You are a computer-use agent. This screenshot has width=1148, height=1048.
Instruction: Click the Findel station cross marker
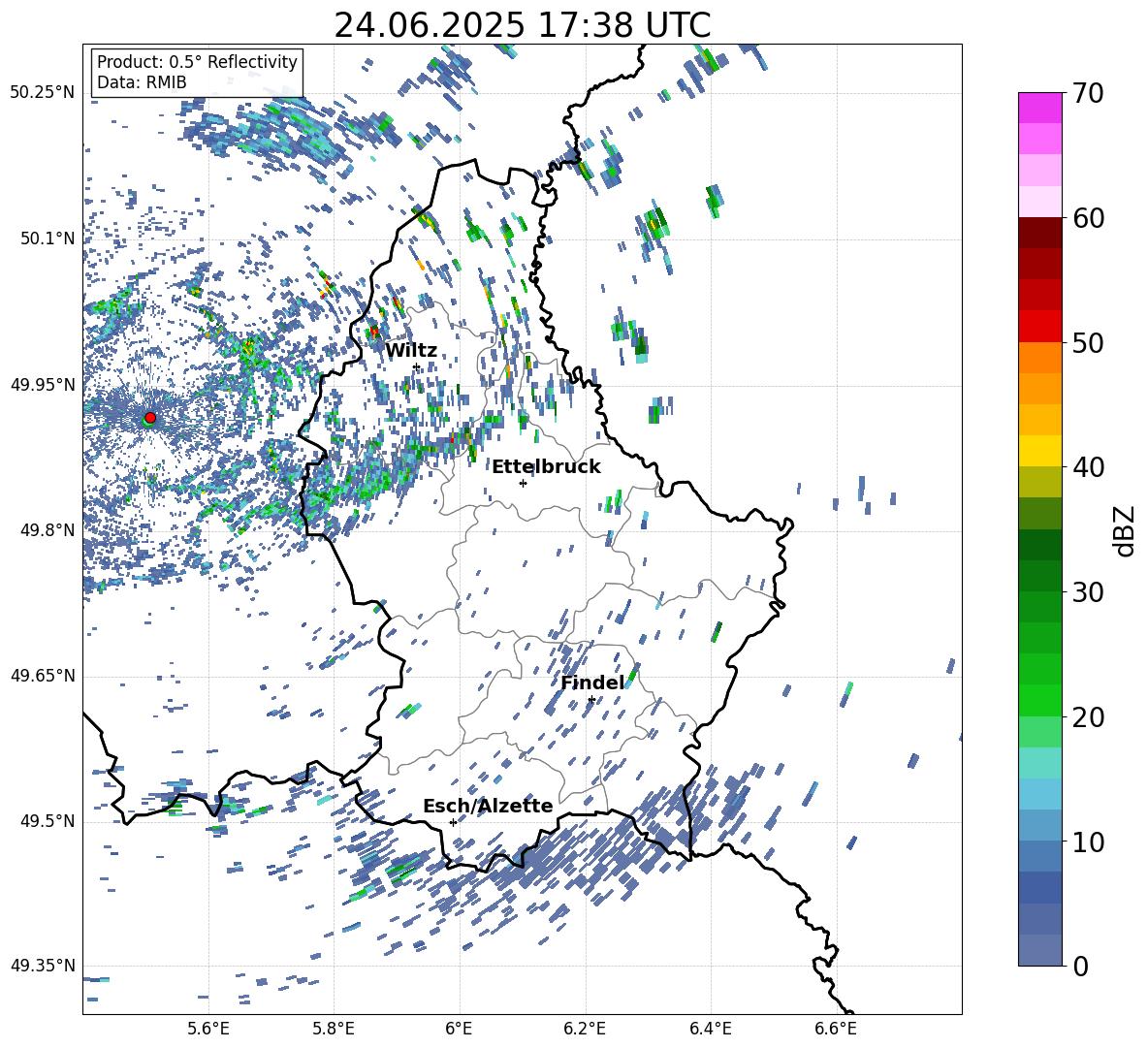coord(591,700)
